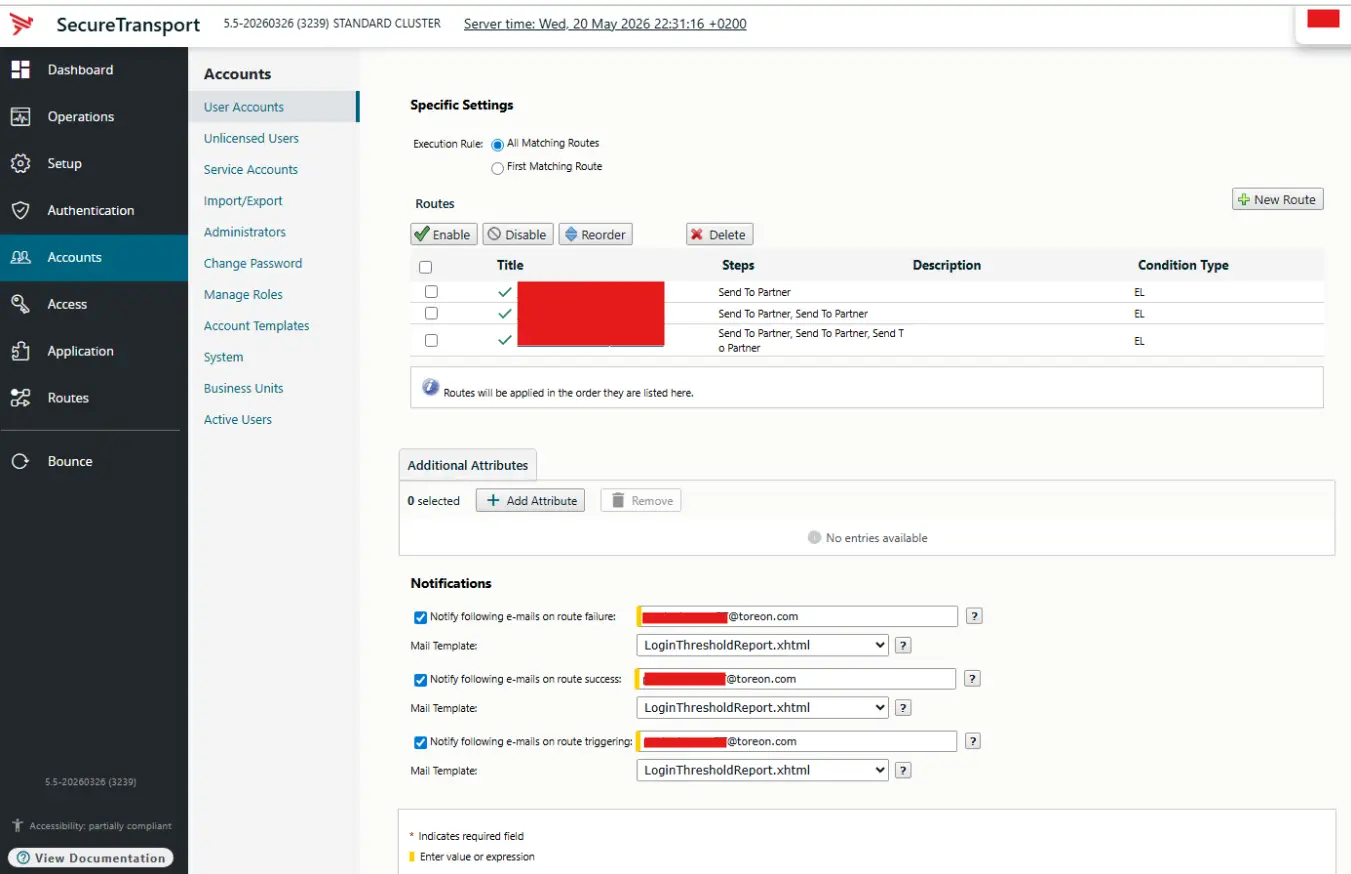Check the select-all routes header checkbox
The image size is (1351, 874).
click(426, 267)
